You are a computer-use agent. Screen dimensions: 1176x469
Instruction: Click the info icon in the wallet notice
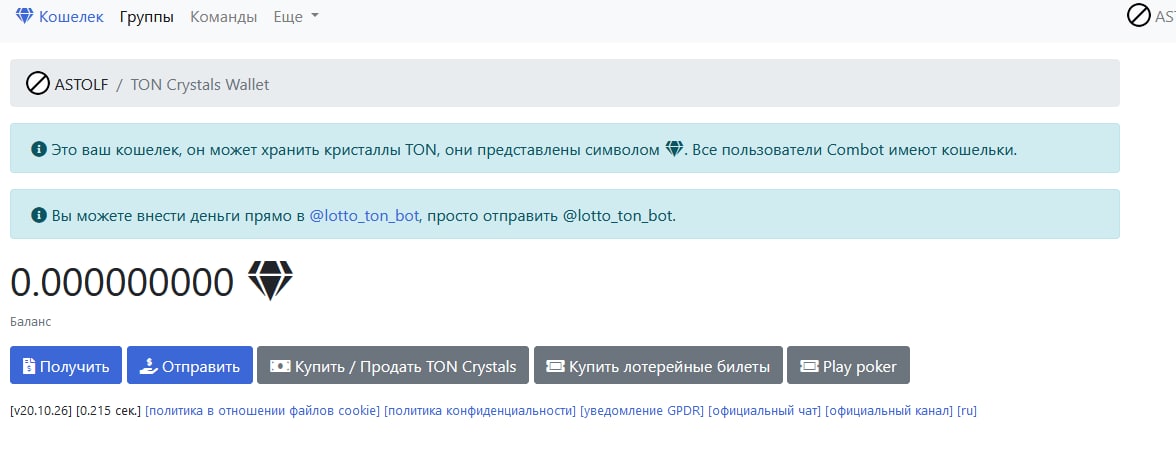coord(39,149)
